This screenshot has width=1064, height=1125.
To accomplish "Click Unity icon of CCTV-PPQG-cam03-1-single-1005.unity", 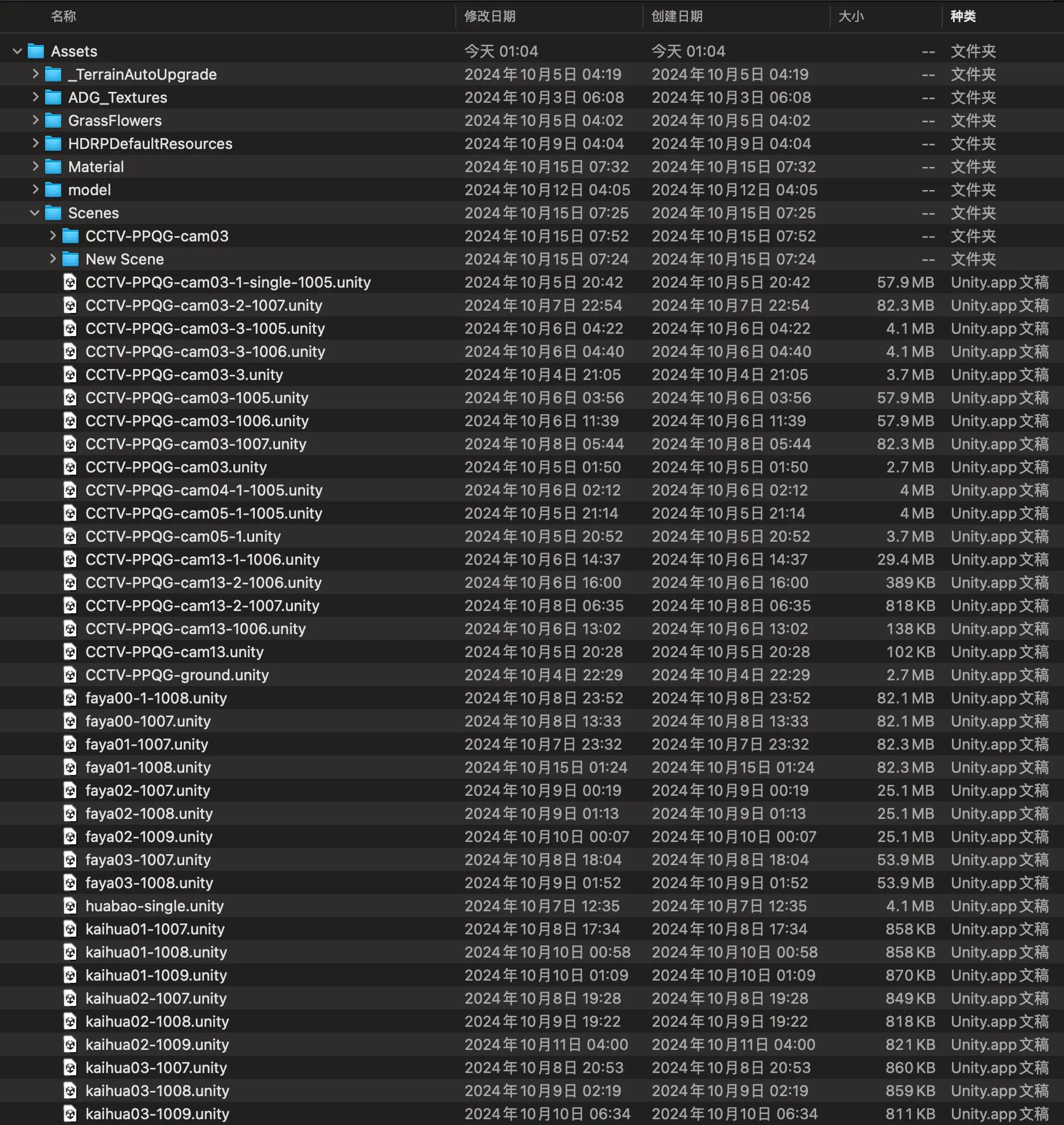I will [70, 282].
